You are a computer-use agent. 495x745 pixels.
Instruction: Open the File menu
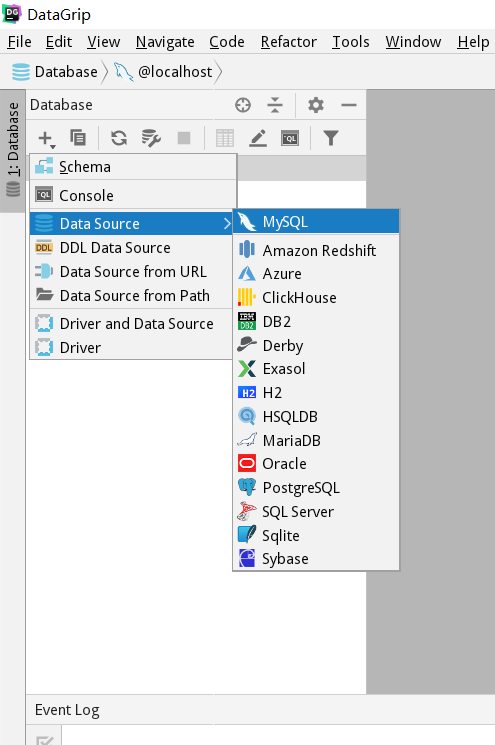pyautogui.click(x=19, y=42)
